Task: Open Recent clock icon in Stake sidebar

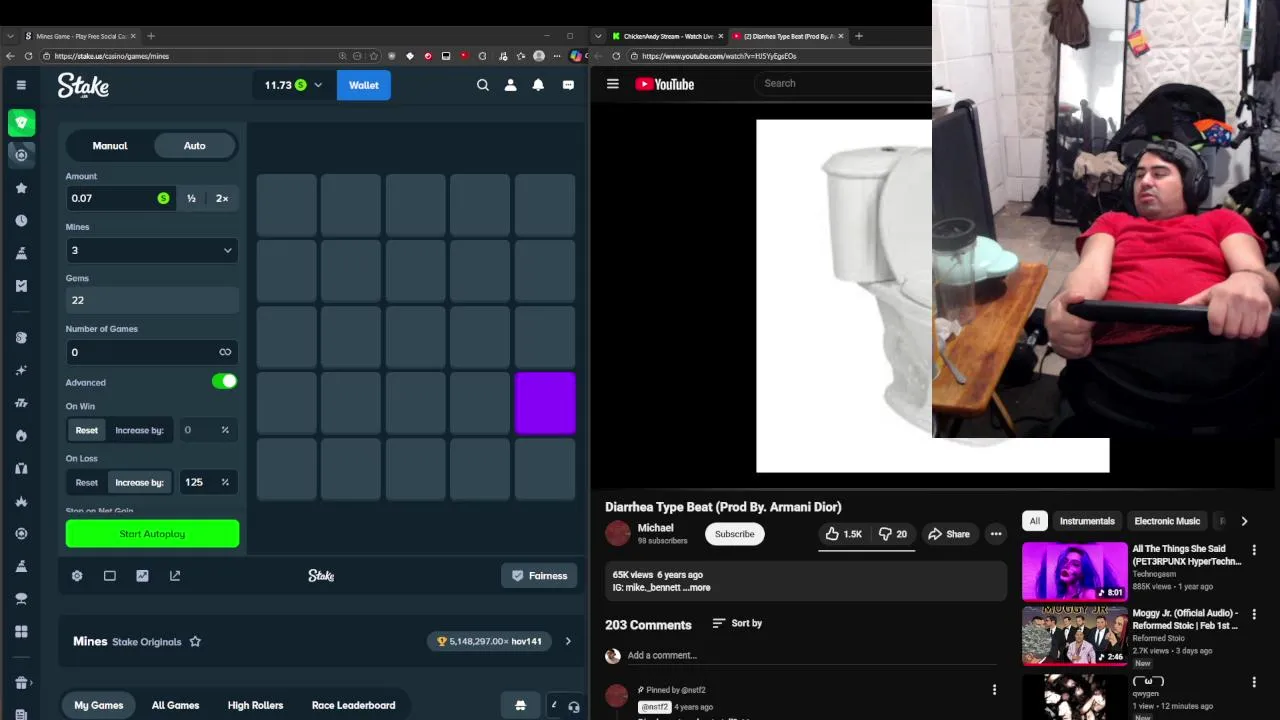Action: click(21, 220)
